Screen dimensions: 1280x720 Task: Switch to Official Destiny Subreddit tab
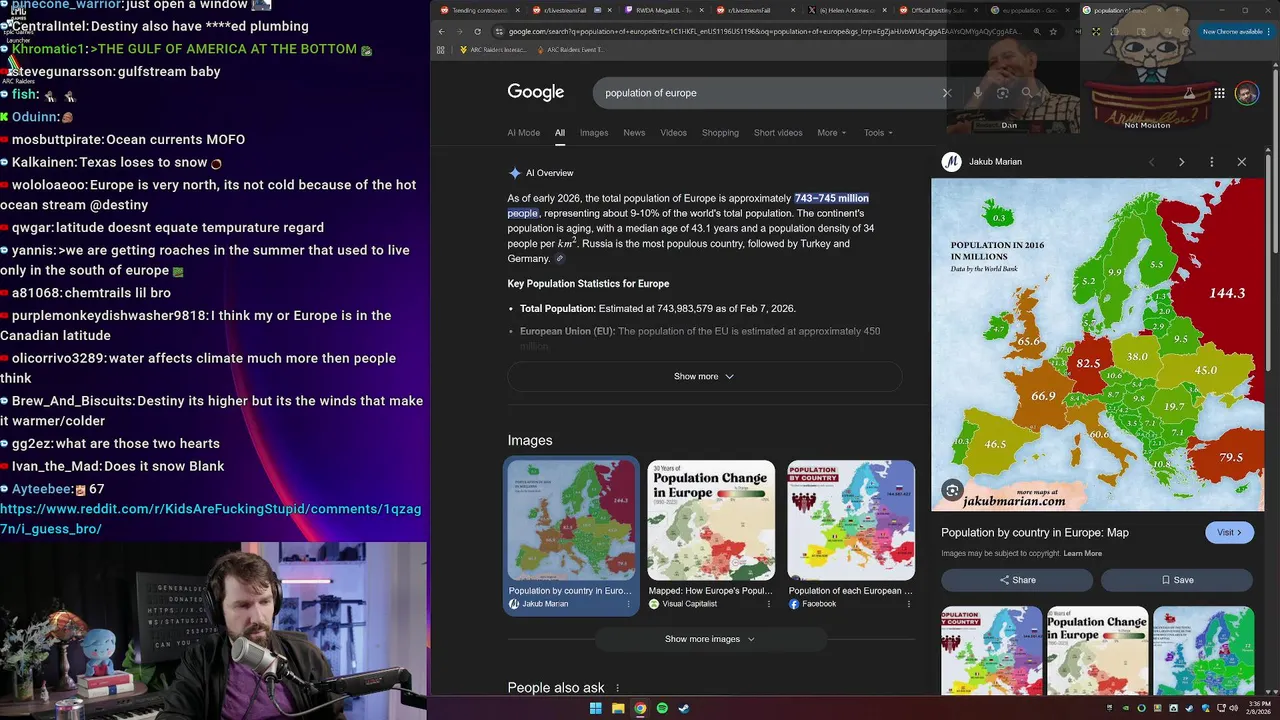point(937,10)
